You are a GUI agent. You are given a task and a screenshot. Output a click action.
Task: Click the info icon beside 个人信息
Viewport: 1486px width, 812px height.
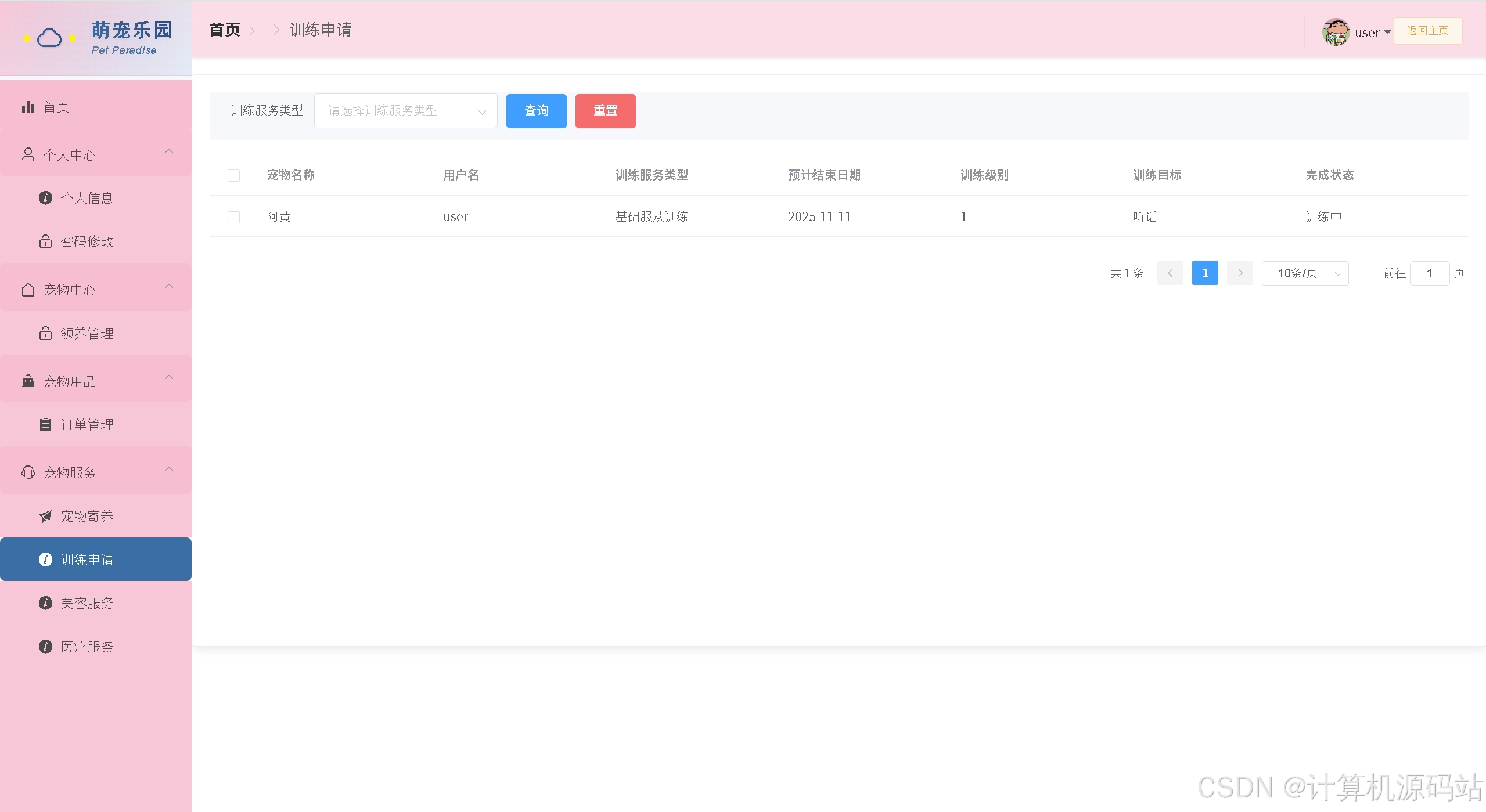(x=45, y=198)
